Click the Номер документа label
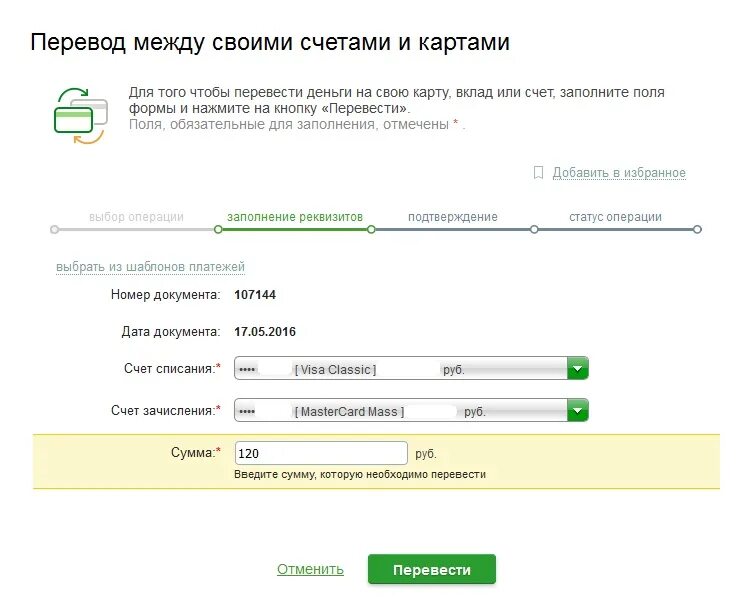 click(x=165, y=294)
